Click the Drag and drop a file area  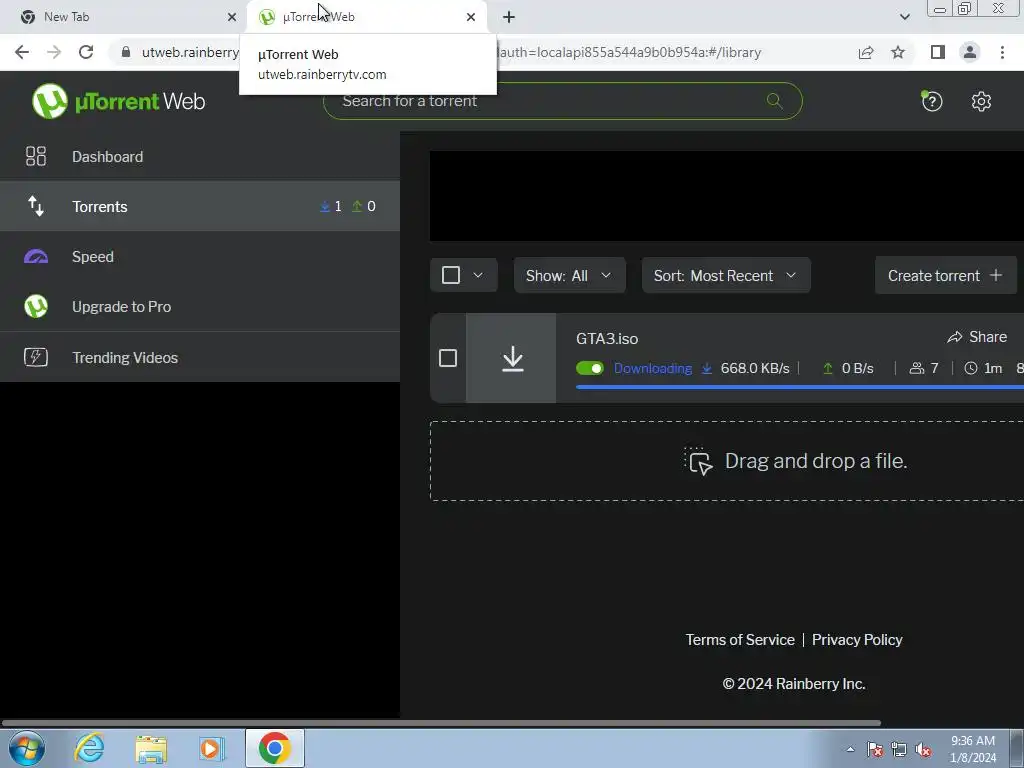point(727,461)
